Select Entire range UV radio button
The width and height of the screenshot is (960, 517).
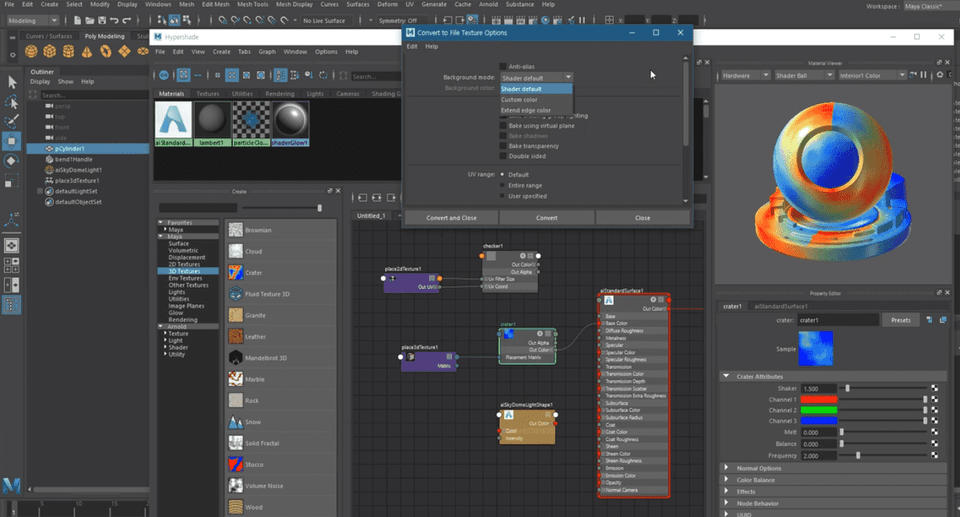pyautogui.click(x=503, y=186)
